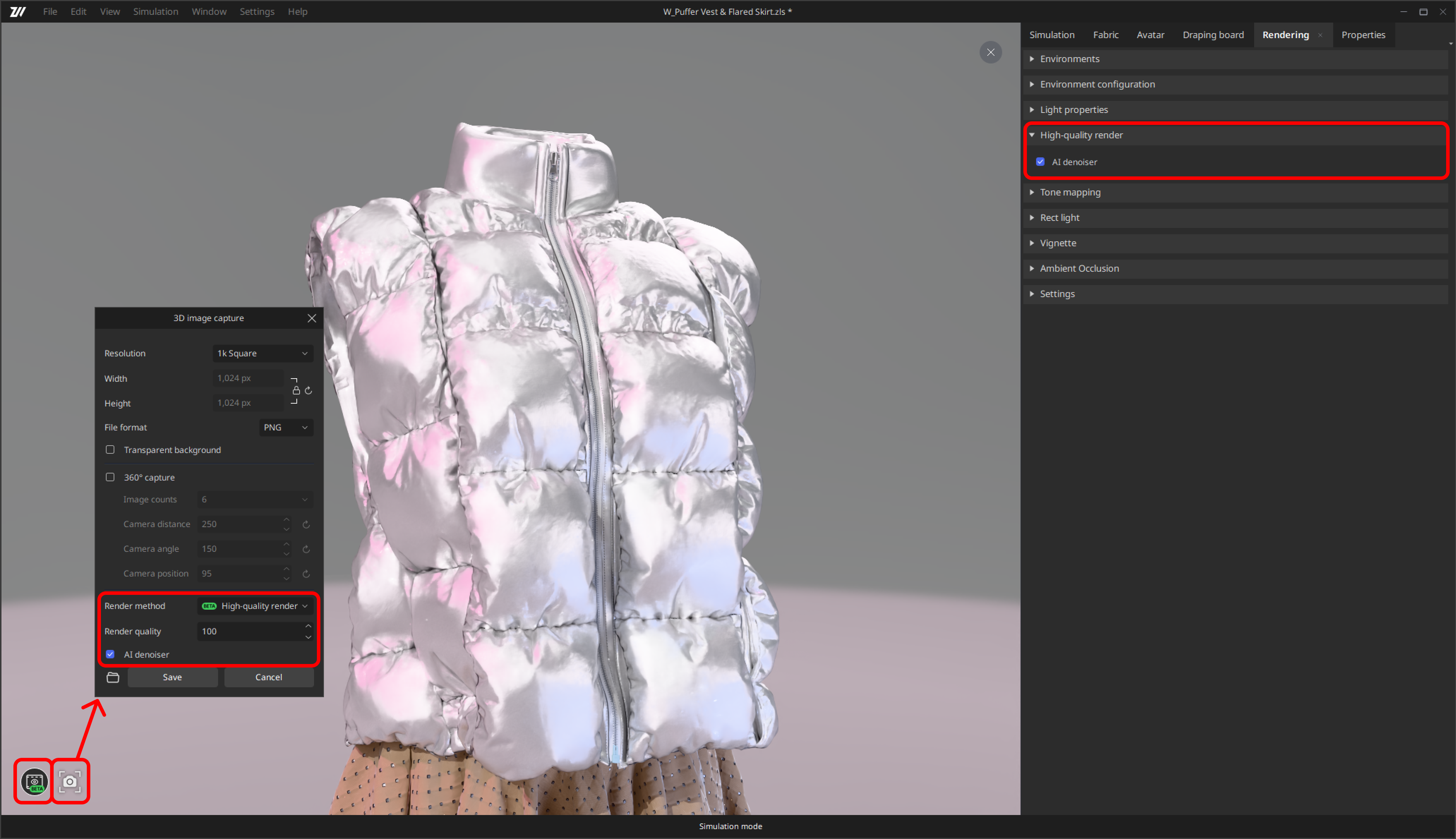
Task: Click the aspect ratio lock icon
Action: point(296,391)
